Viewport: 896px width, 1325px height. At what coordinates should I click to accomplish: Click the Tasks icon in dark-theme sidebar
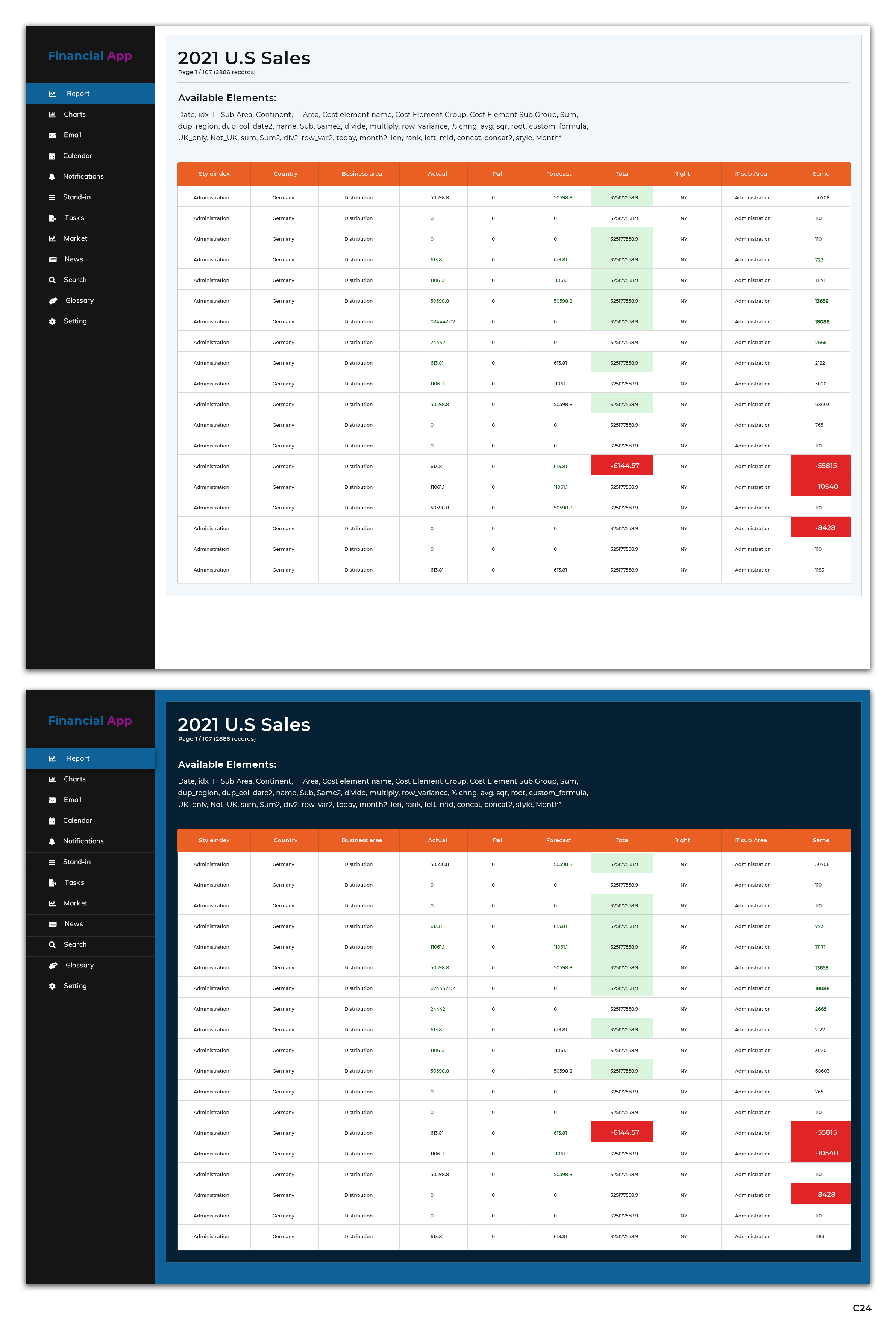52,882
